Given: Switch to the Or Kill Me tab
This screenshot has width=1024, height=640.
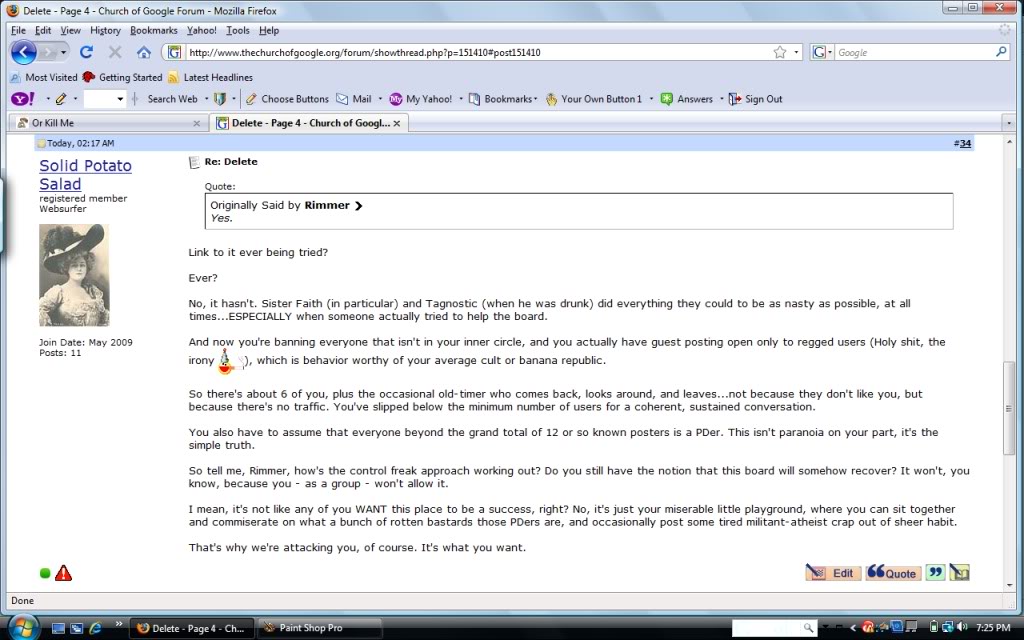Looking at the screenshot, I should (108, 123).
